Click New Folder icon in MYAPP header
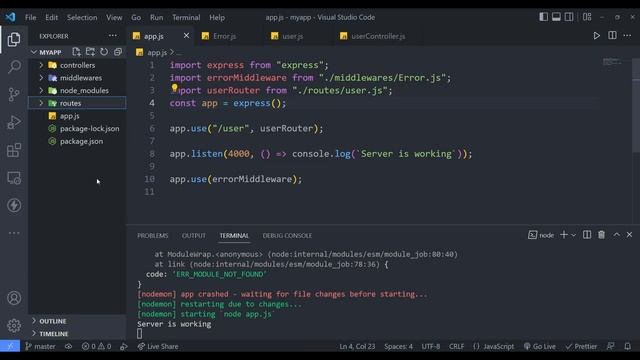This screenshot has width=640, height=360. (x=90, y=52)
